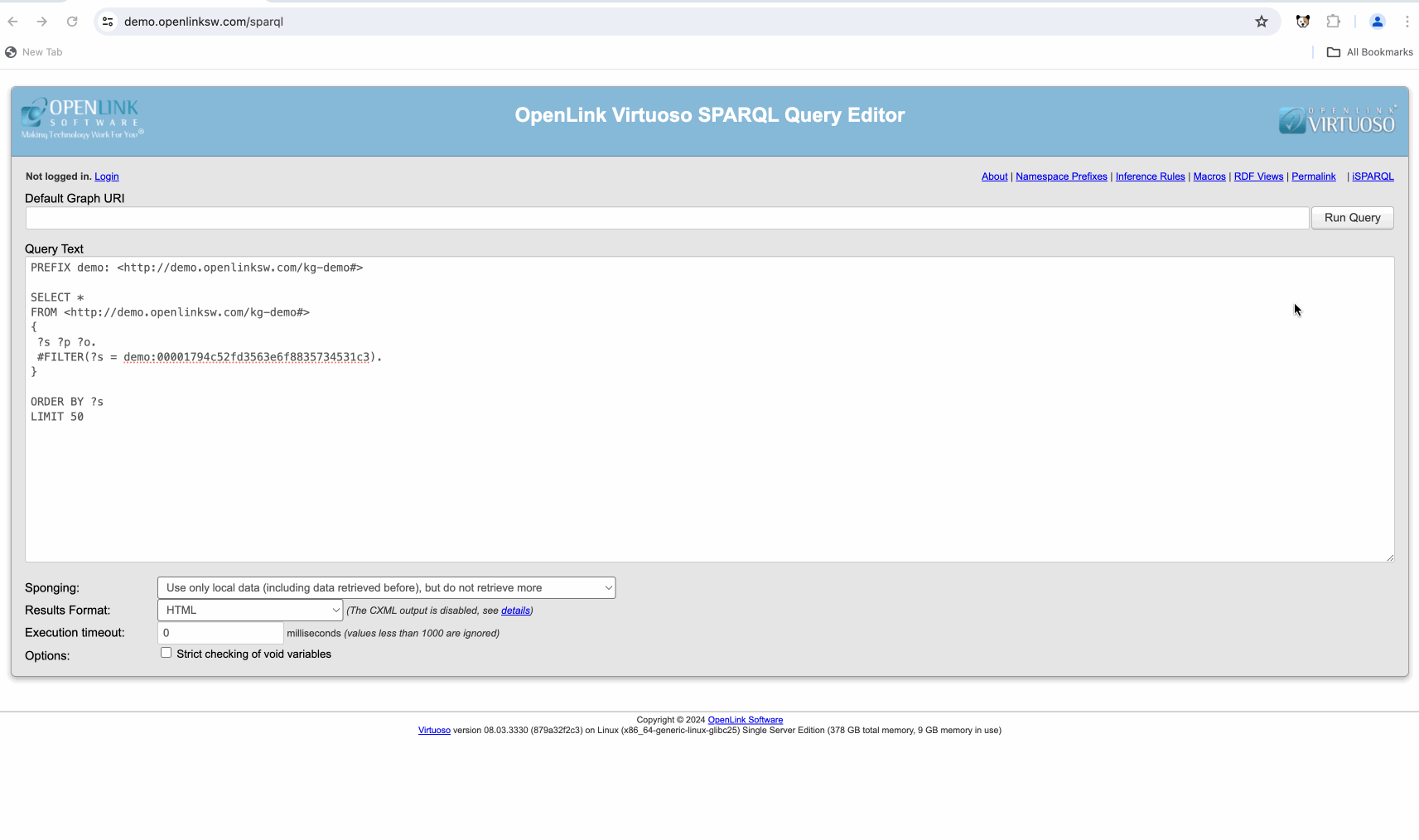The image size is (1419, 840).
Task: Open the Chrome profile avatar
Action: click(x=1377, y=22)
